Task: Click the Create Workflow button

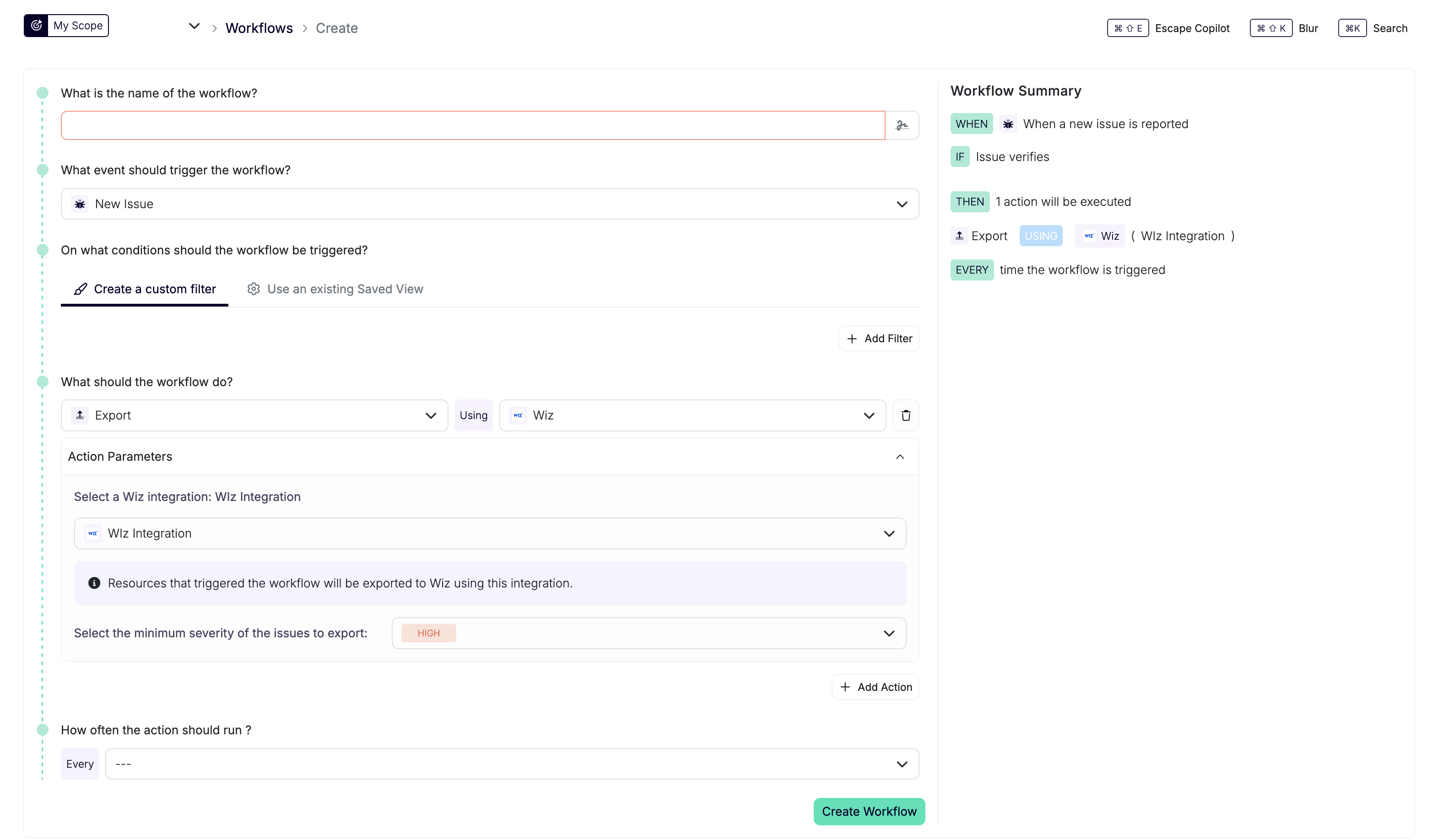Action: [x=869, y=811]
